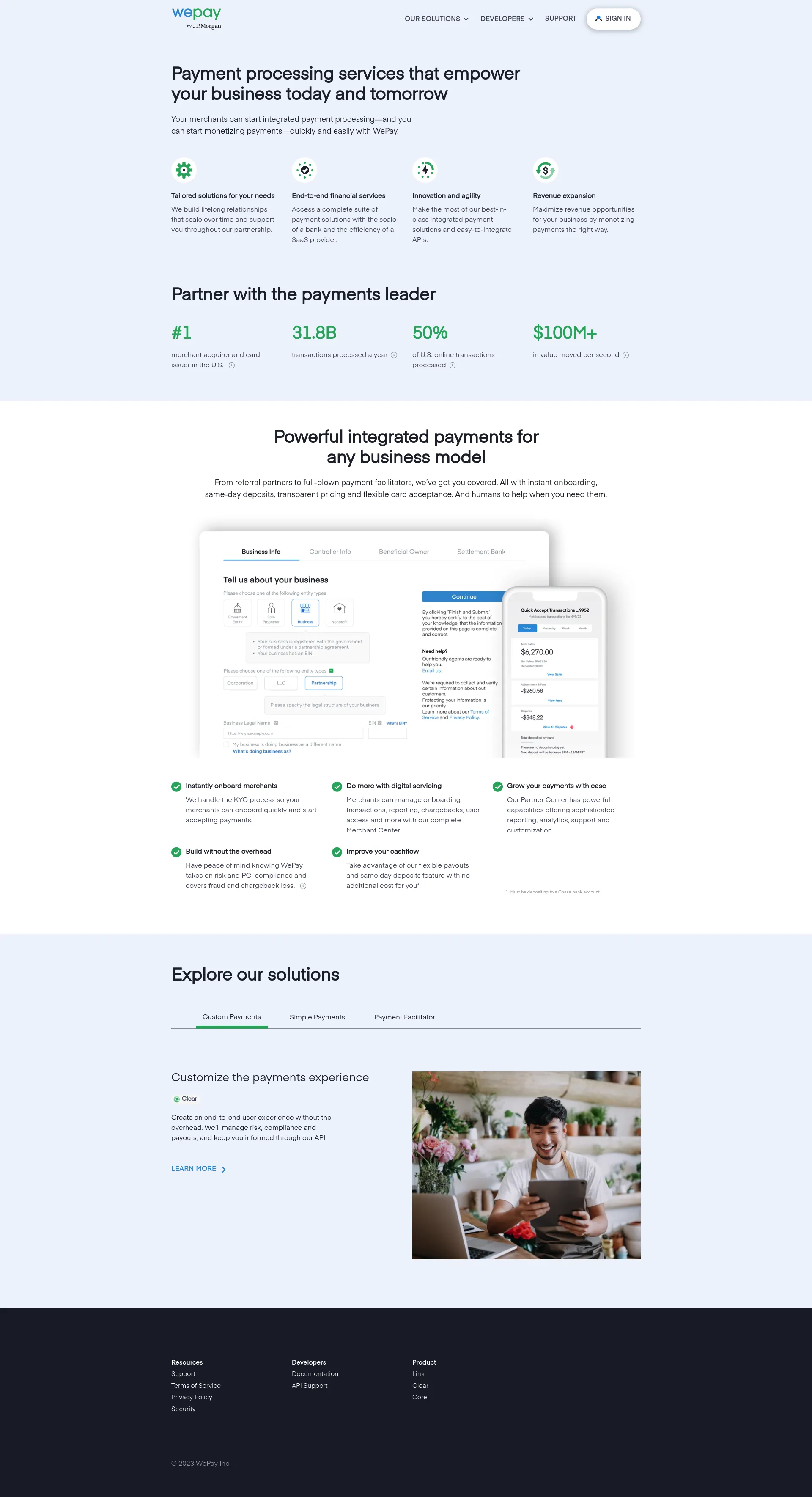Click the tailored solutions gear icon
This screenshot has height=1497, width=812.
(184, 170)
